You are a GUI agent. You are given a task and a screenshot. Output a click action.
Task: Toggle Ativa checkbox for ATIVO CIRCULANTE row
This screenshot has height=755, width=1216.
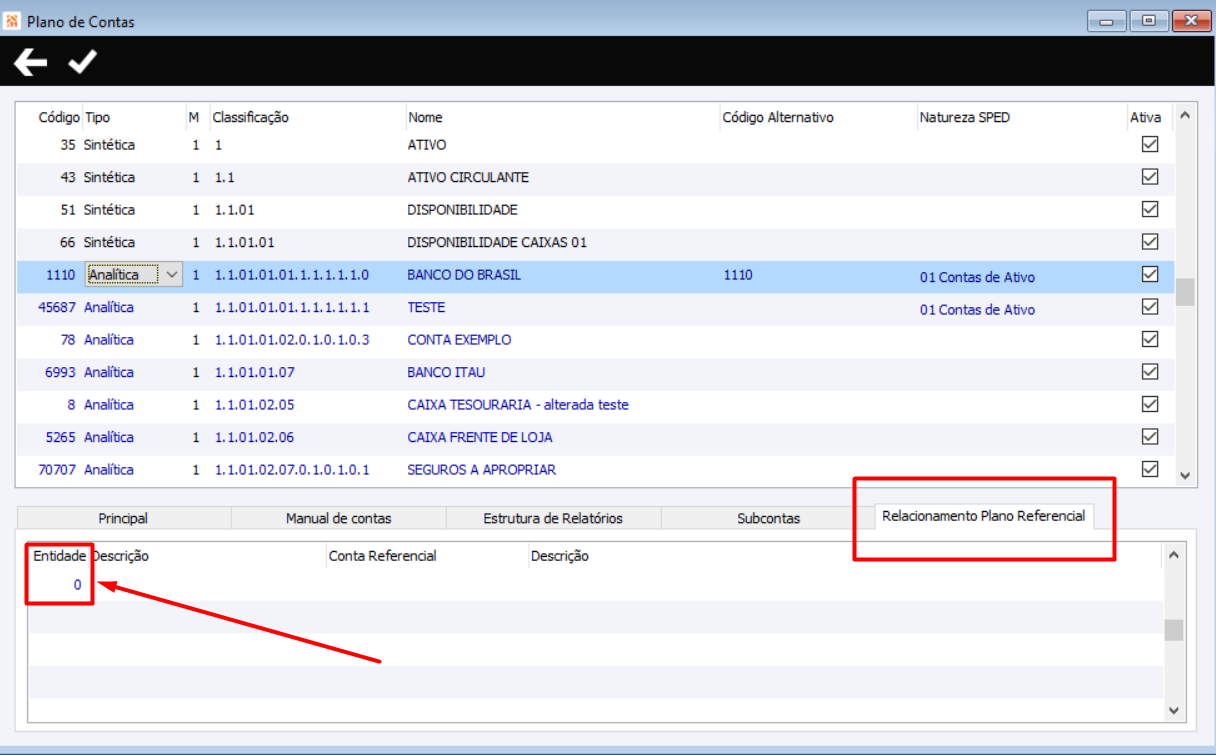coord(1150,177)
